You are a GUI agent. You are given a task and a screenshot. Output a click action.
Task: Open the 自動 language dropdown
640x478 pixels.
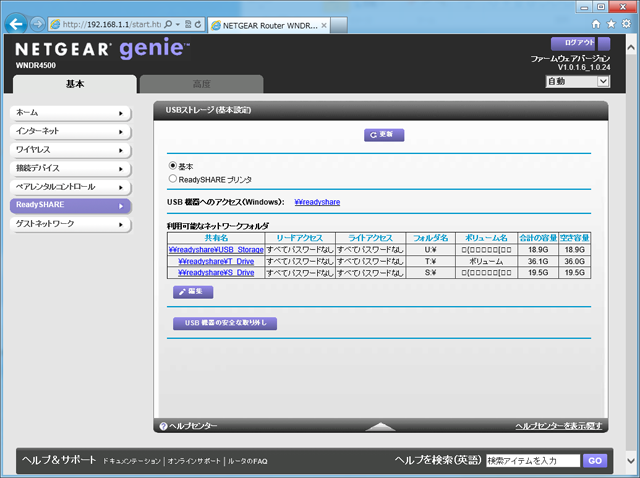[575, 81]
